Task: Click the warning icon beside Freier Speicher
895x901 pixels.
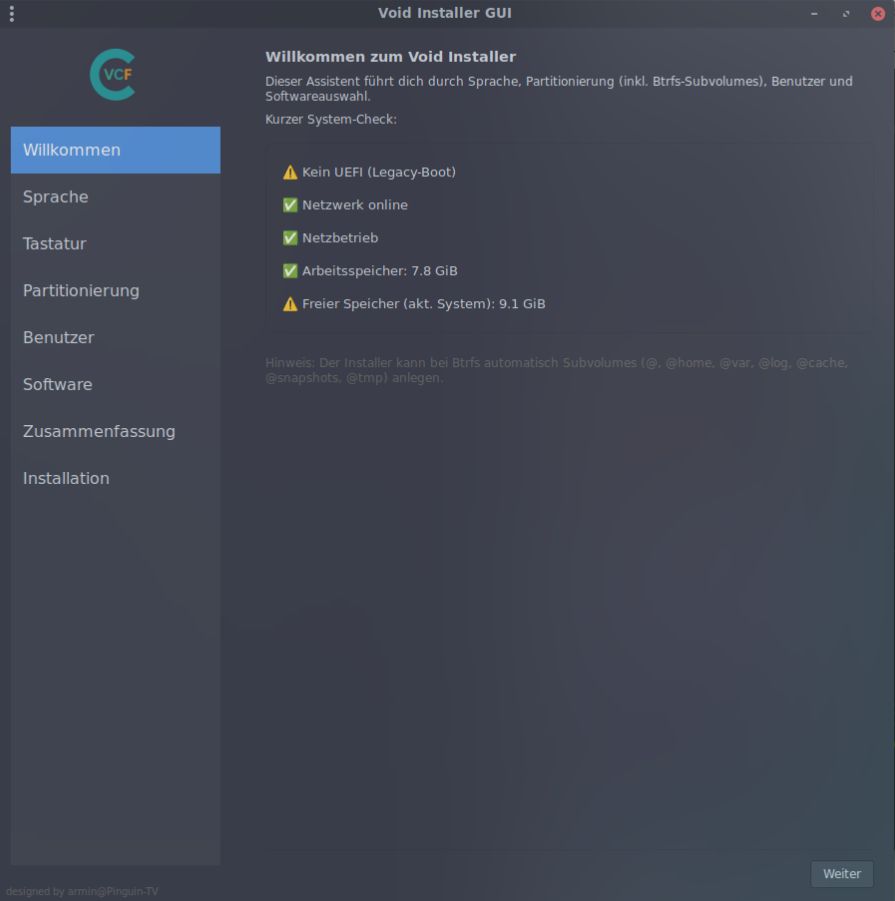Action: (290, 304)
